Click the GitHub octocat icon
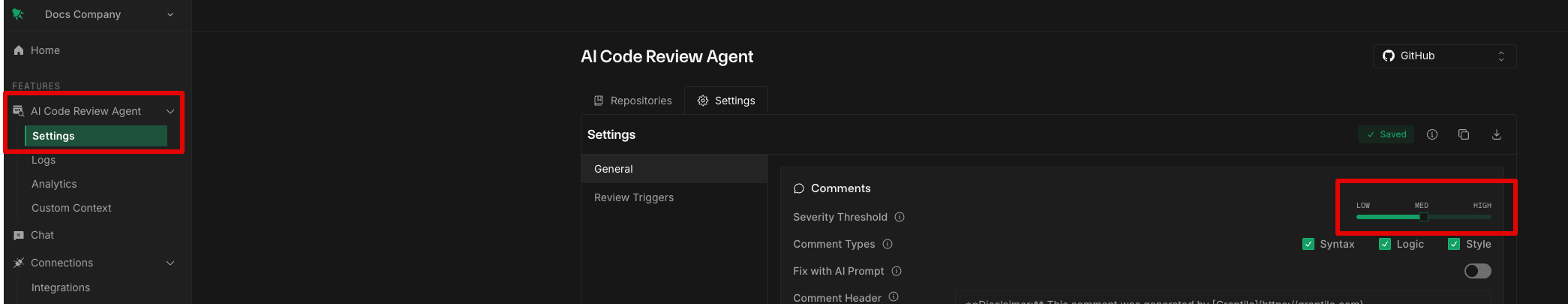Screen dimensions: 1568x304 pyautogui.click(x=1389, y=56)
